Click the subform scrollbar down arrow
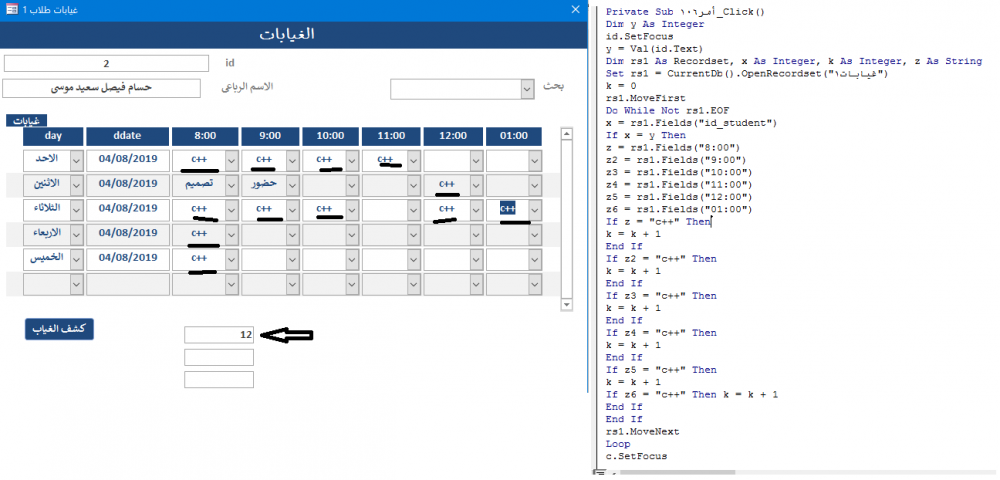This screenshot has height=480, width=1000. click(566, 305)
